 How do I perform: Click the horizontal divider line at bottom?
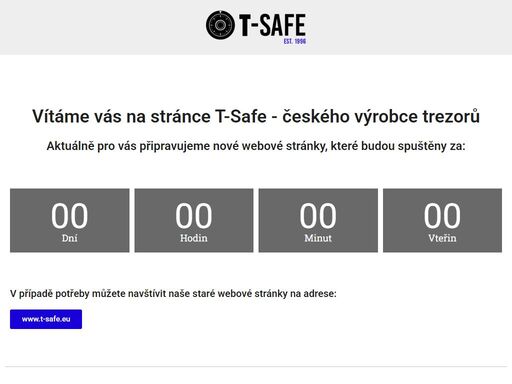point(256,367)
